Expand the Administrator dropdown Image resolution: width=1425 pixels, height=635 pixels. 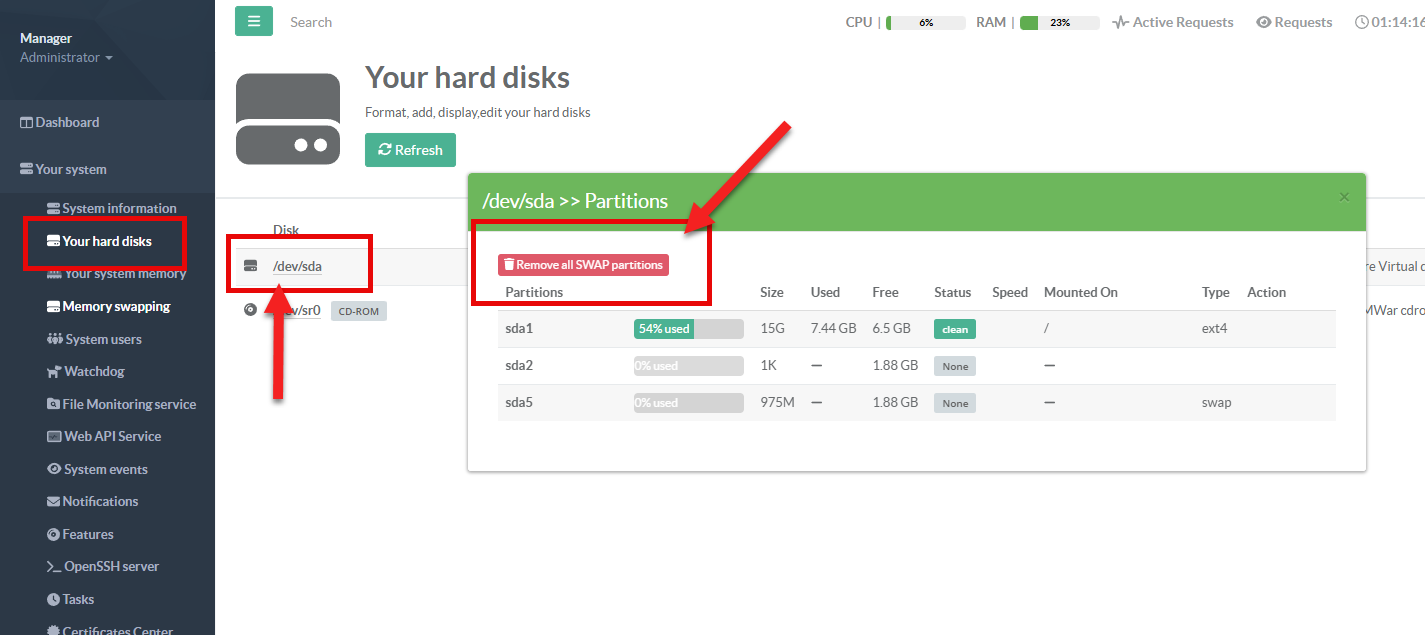[x=66, y=58]
